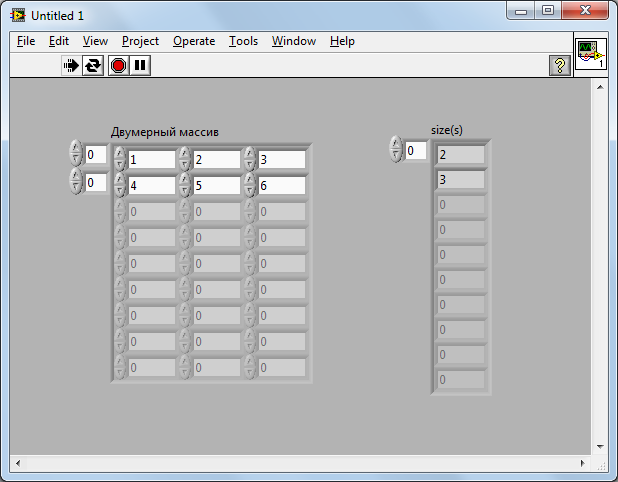Click the LabVIEW title bar icon
618x482 pixels.
pyautogui.click(x=18, y=15)
